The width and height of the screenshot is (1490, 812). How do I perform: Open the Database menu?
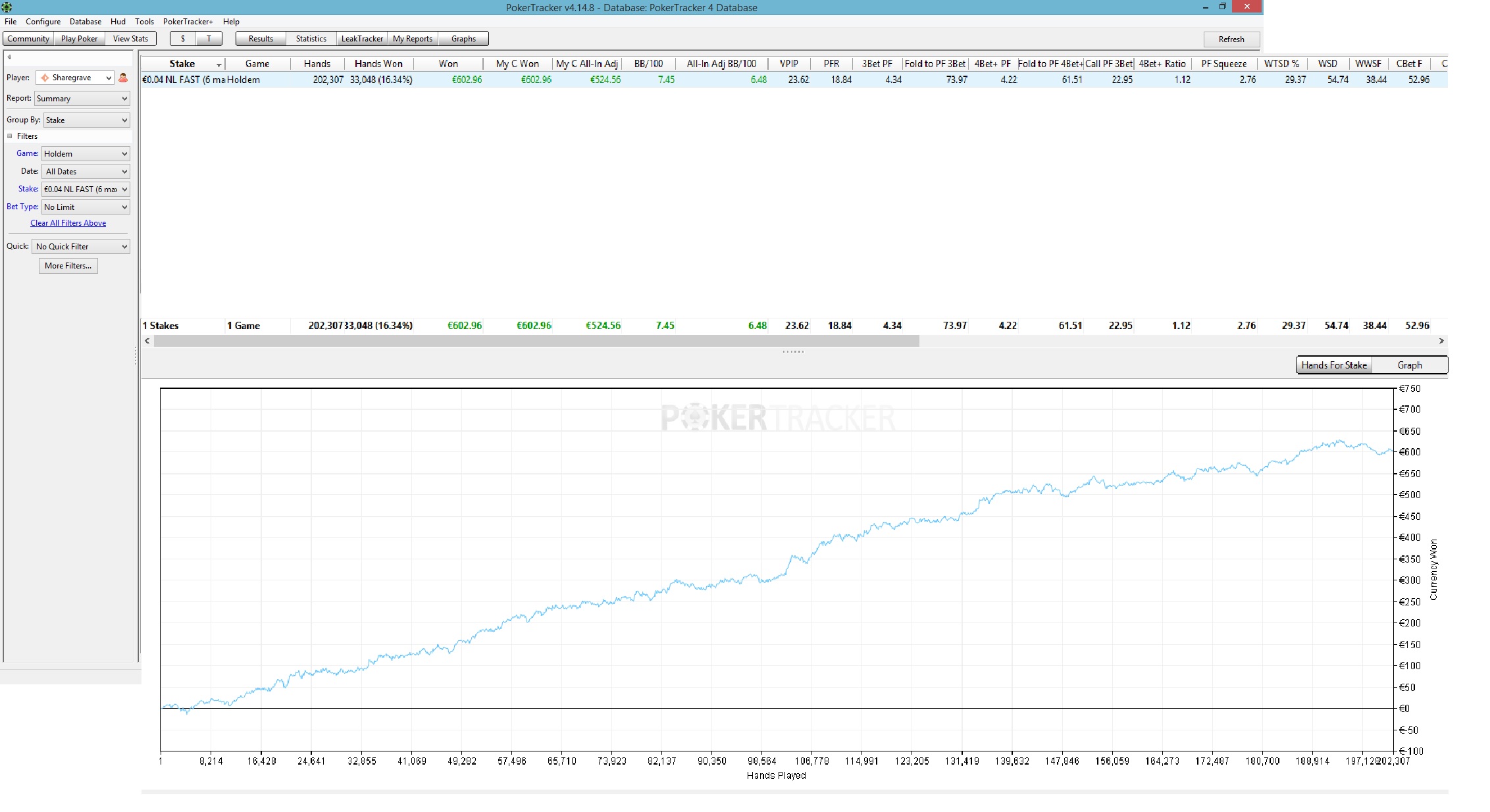click(86, 22)
